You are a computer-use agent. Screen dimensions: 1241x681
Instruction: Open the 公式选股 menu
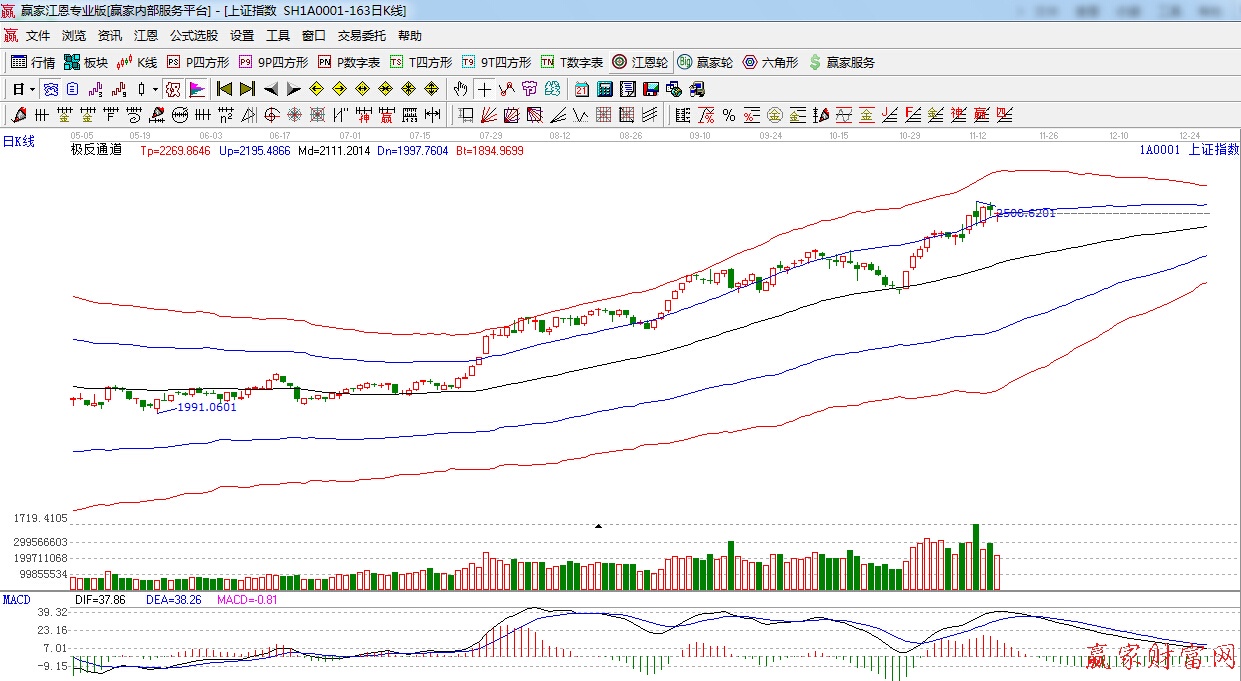(x=193, y=35)
